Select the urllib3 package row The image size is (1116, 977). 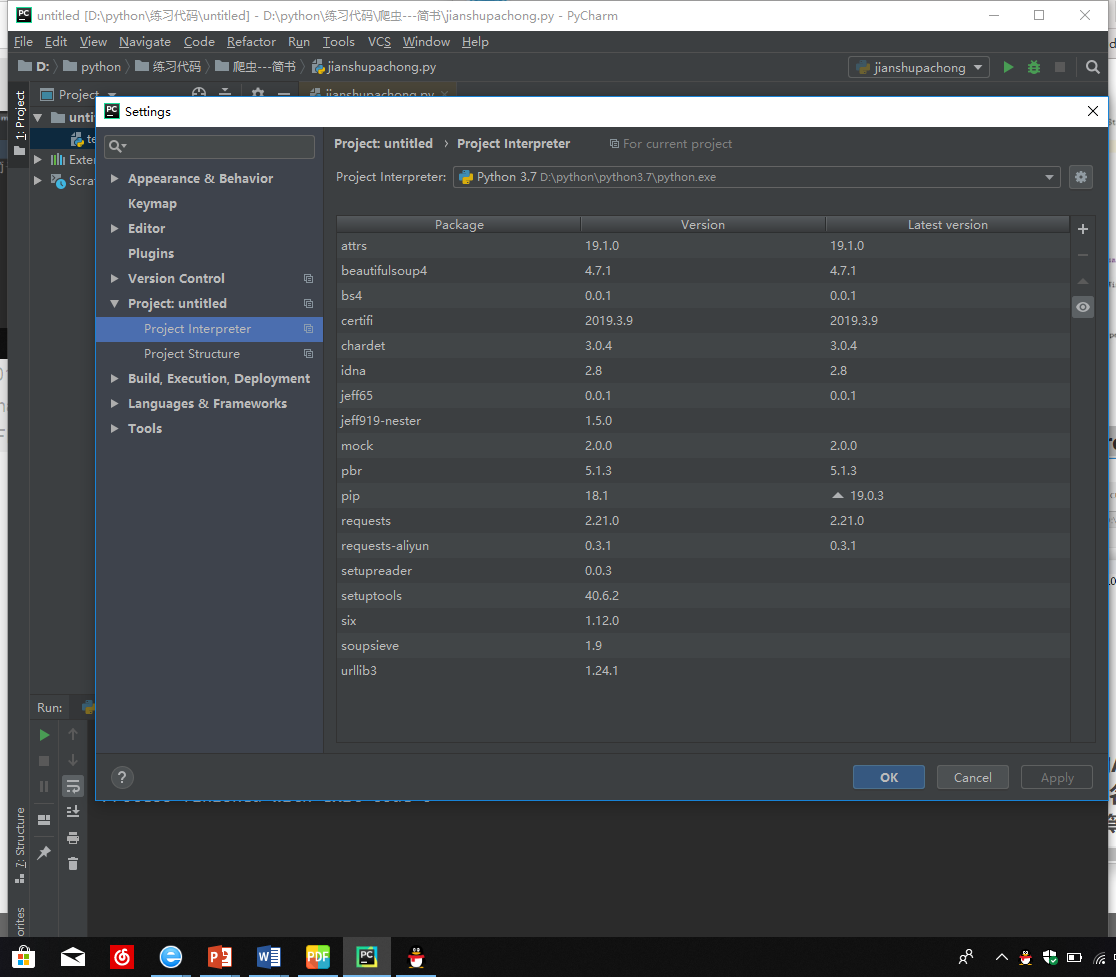click(702, 671)
